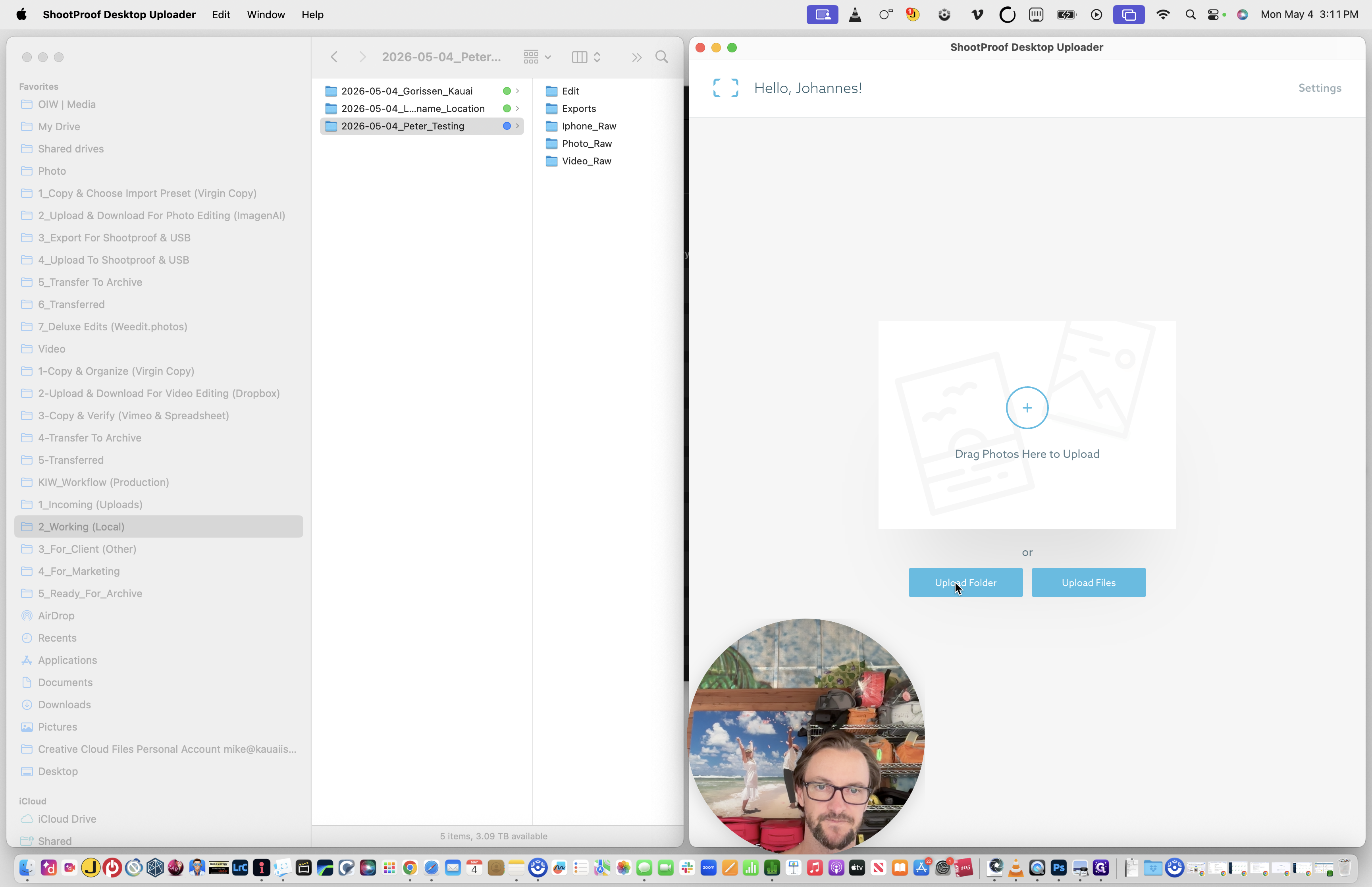The width and height of the screenshot is (1372, 887).
Task: Open the Finder group-by dropdown
Action: [x=537, y=57]
